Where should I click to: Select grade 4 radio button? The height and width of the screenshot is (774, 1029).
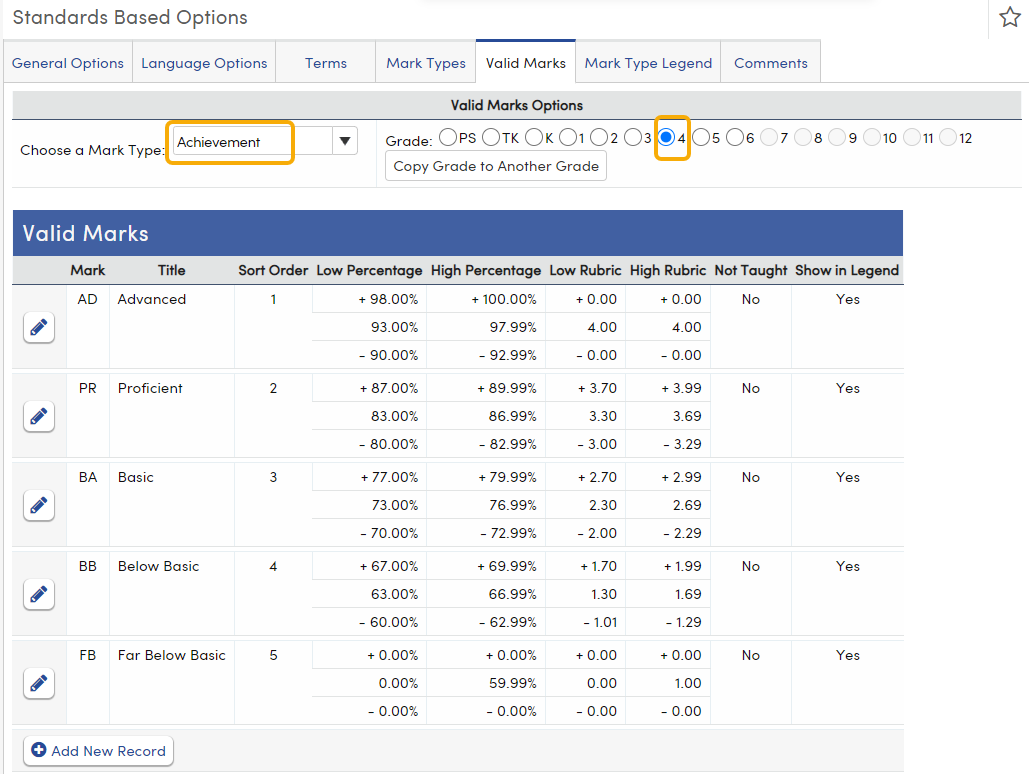coord(666,137)
